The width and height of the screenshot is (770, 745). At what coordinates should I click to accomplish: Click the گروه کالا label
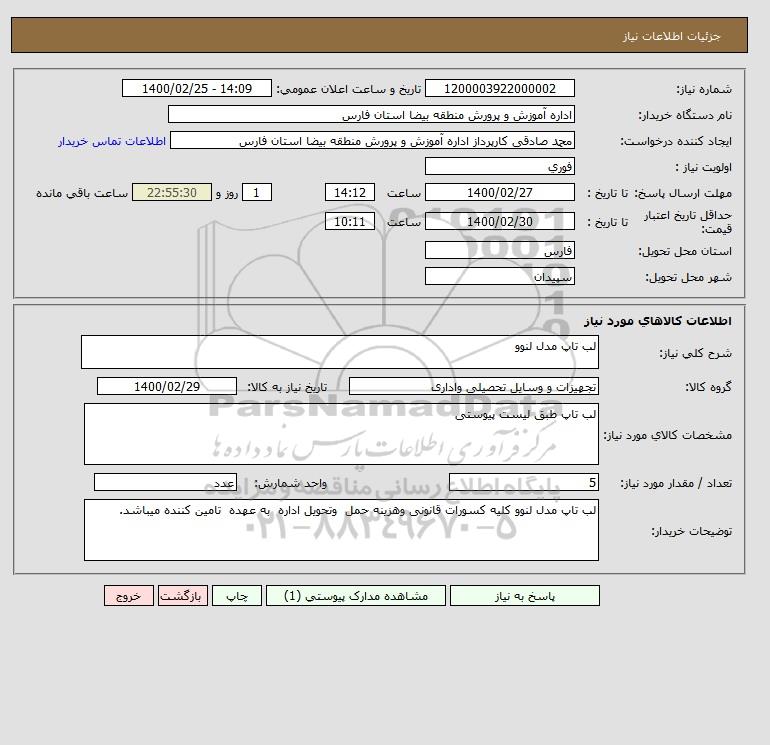tap(708, 387)
